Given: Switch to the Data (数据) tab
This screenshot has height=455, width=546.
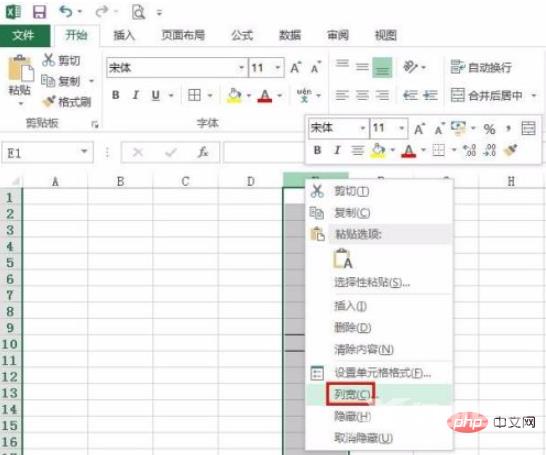Looking at the screenshot, I should click(x=290, y=35).
